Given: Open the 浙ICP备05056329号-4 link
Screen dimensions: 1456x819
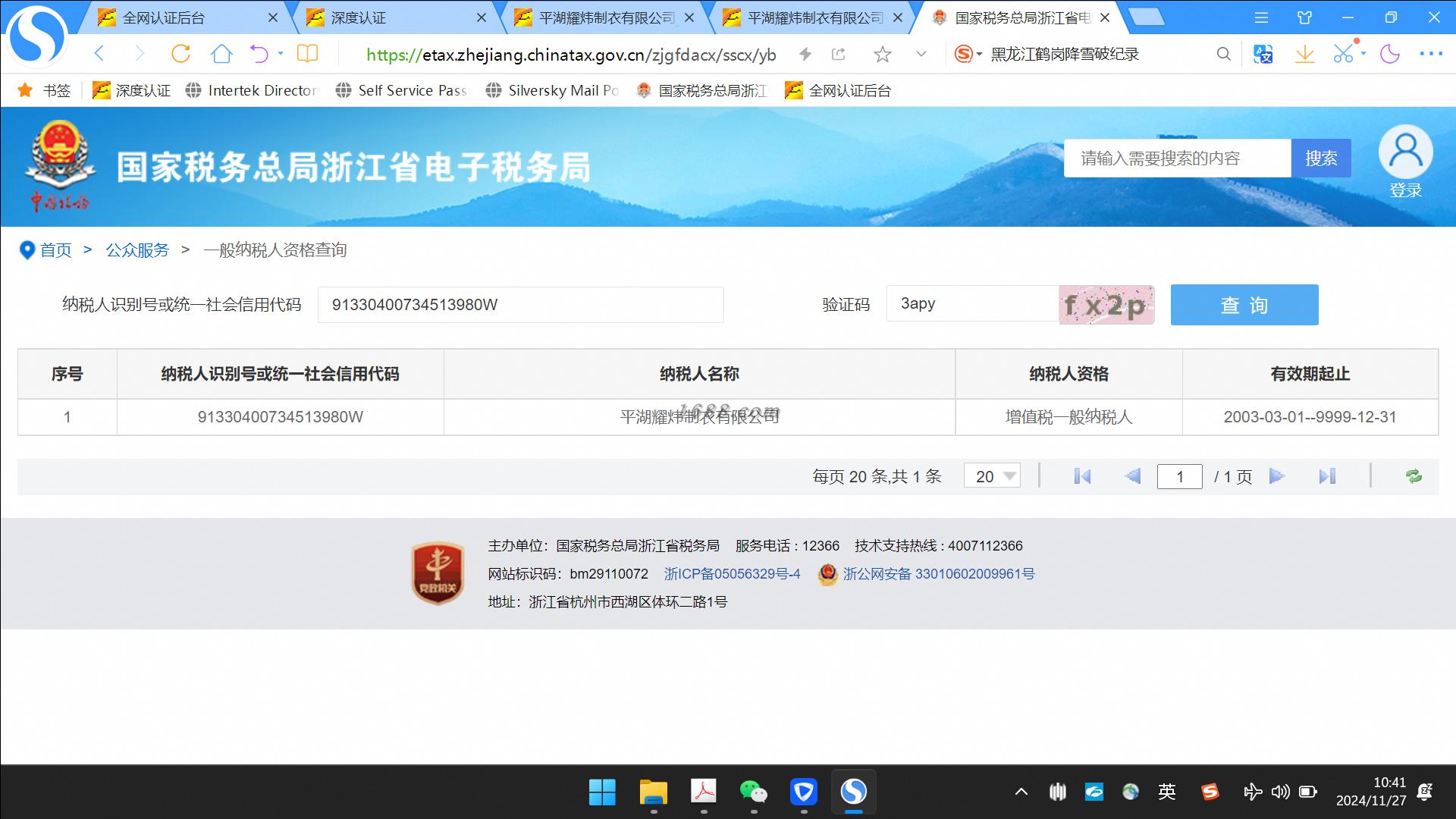Looking at the screenshot, I should [732, 574].
